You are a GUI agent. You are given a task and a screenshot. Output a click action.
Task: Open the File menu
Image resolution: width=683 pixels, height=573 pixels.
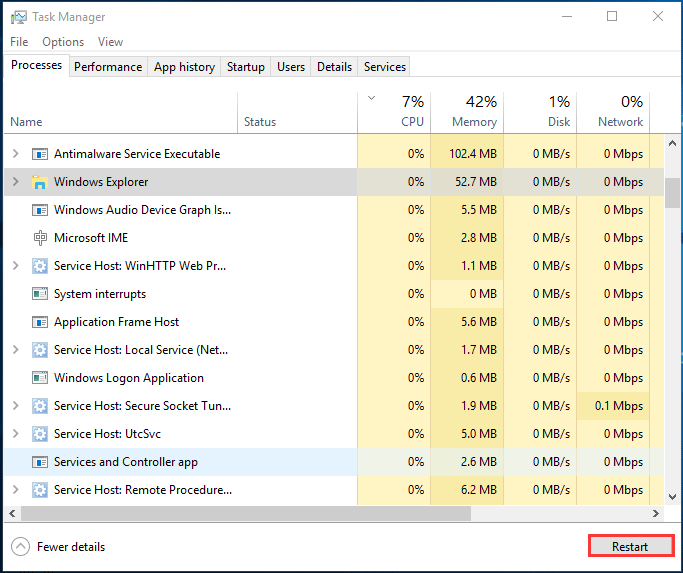click(19, 42)
